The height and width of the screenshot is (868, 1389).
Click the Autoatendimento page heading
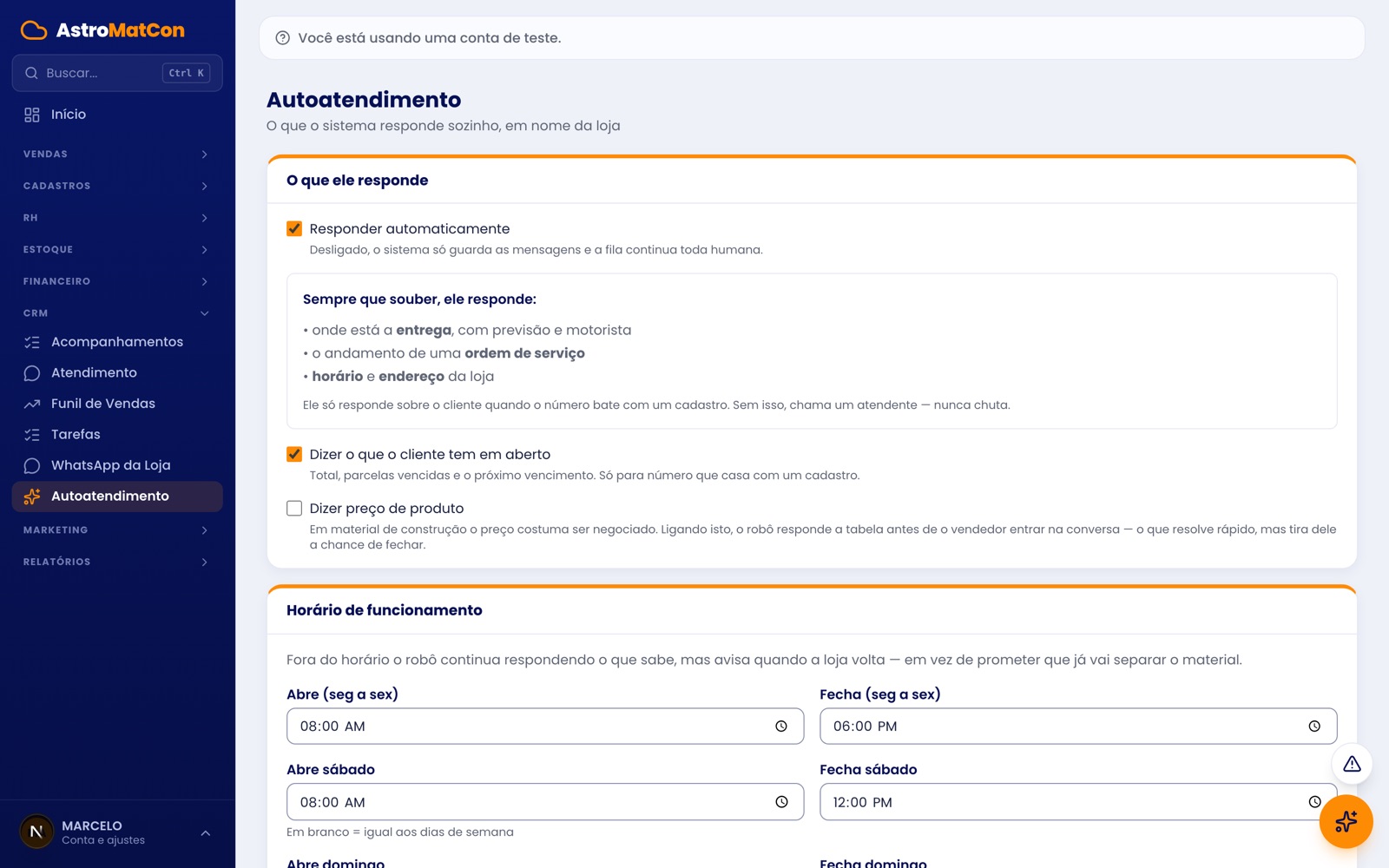click(364, 100)
